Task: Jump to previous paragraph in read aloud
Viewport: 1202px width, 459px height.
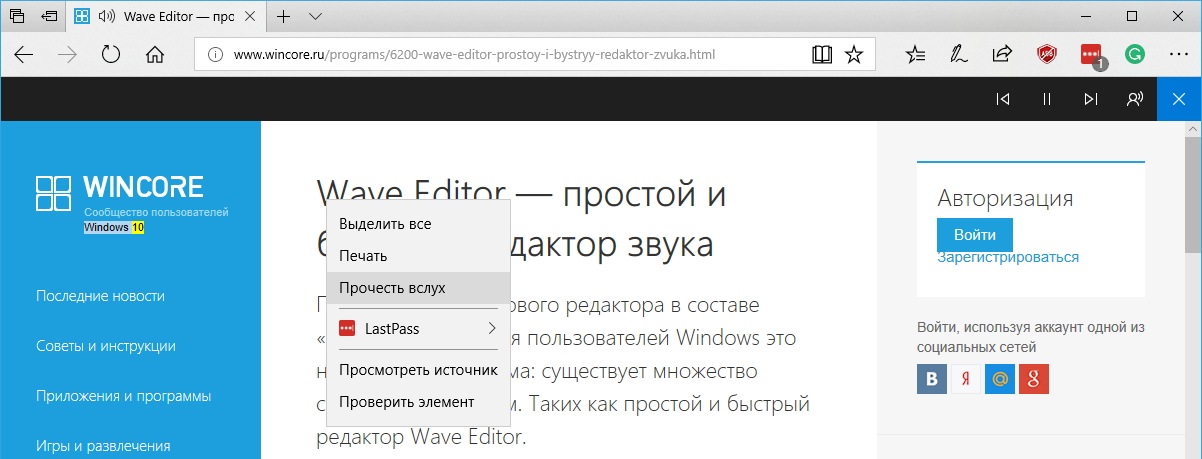Action: 1003,98
